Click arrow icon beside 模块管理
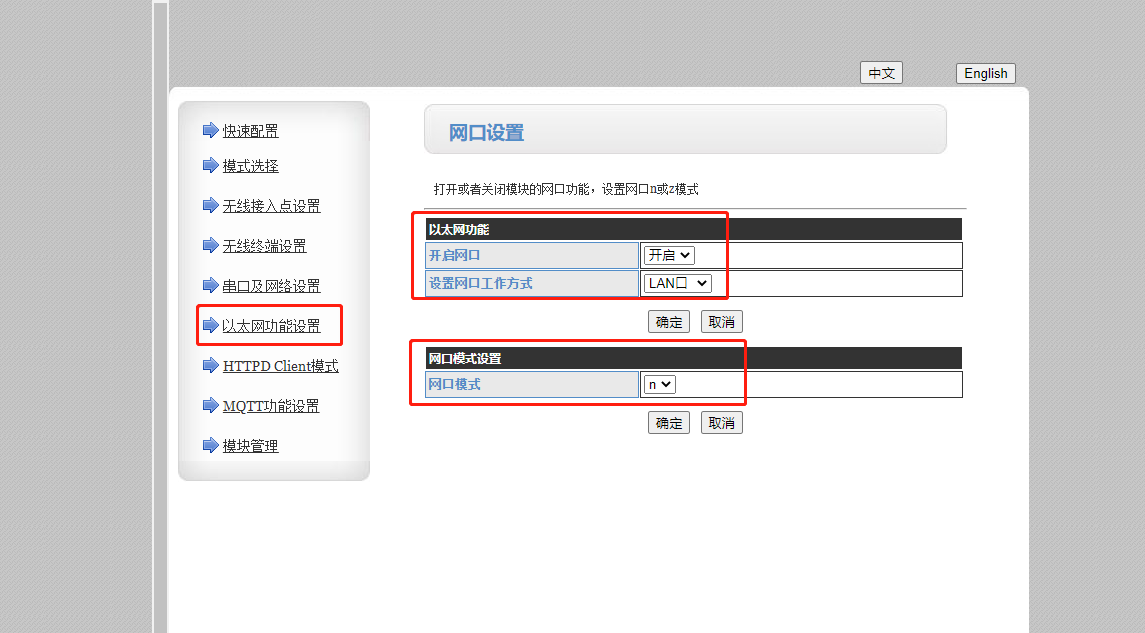Screen dimensions: 1145x633 coord(210,445)
